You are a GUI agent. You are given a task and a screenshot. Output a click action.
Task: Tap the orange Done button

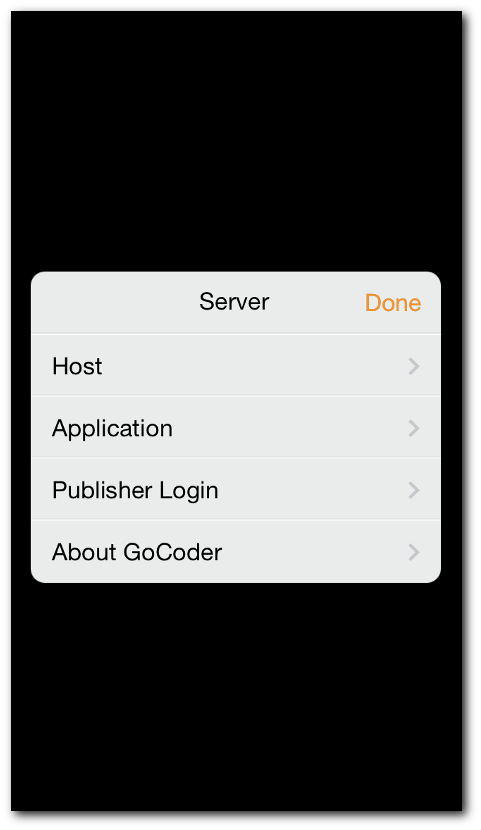pyautogui.click(x=393, y=303)
